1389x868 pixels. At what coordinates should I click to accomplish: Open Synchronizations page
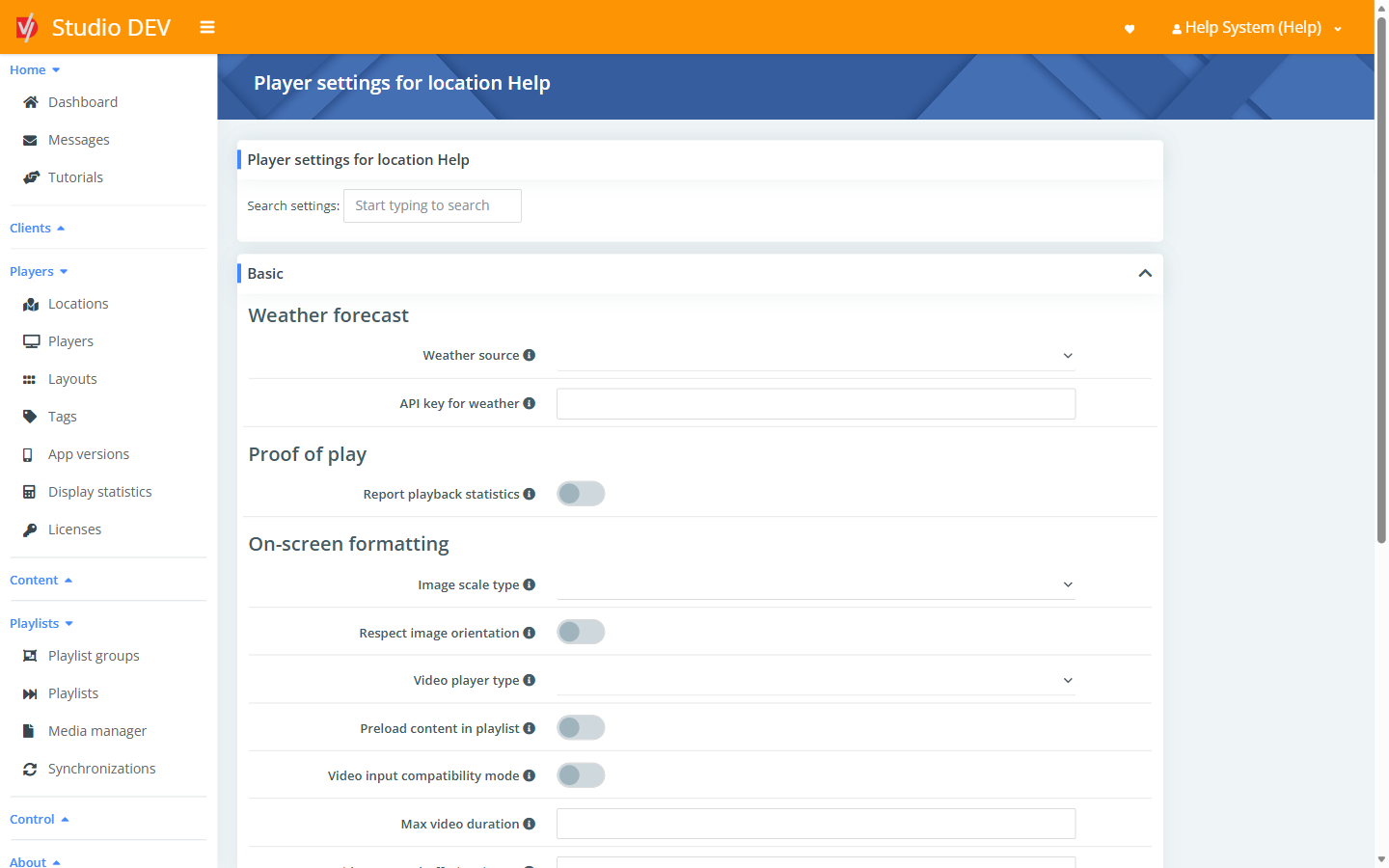pyautogui.click(x=102, y=769)
